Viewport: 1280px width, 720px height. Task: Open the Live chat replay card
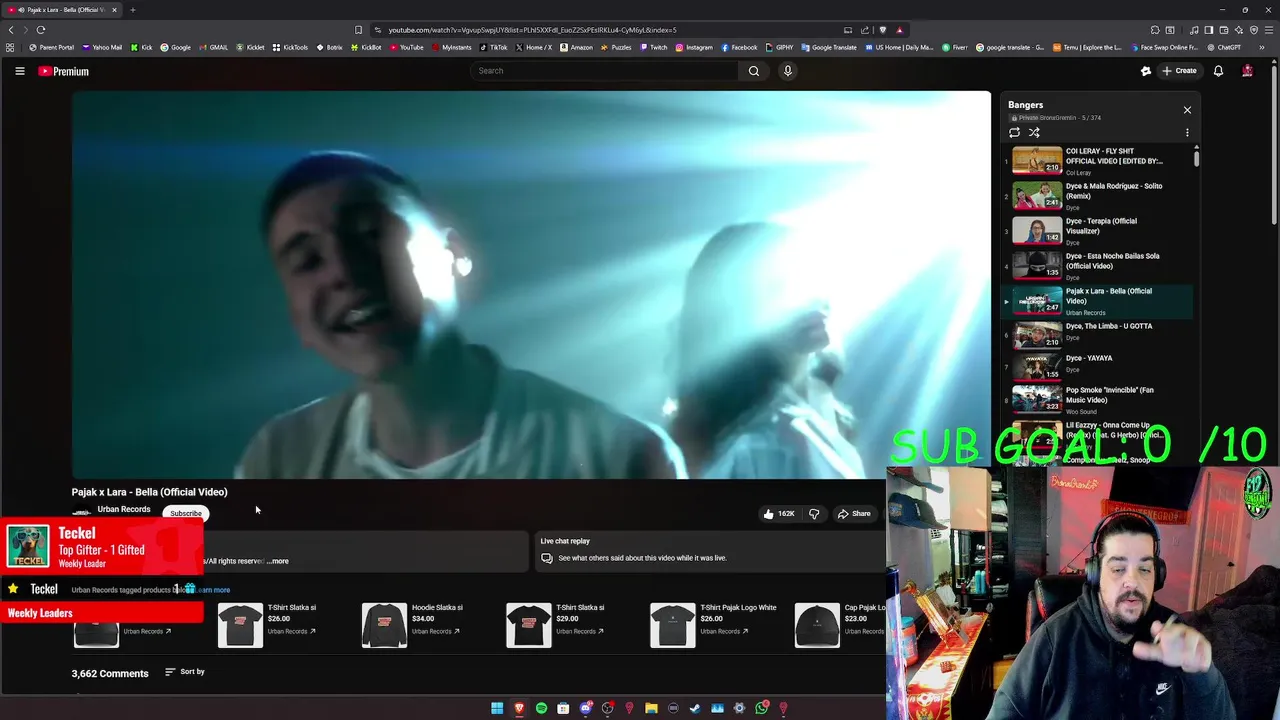[x=709, y=550]
